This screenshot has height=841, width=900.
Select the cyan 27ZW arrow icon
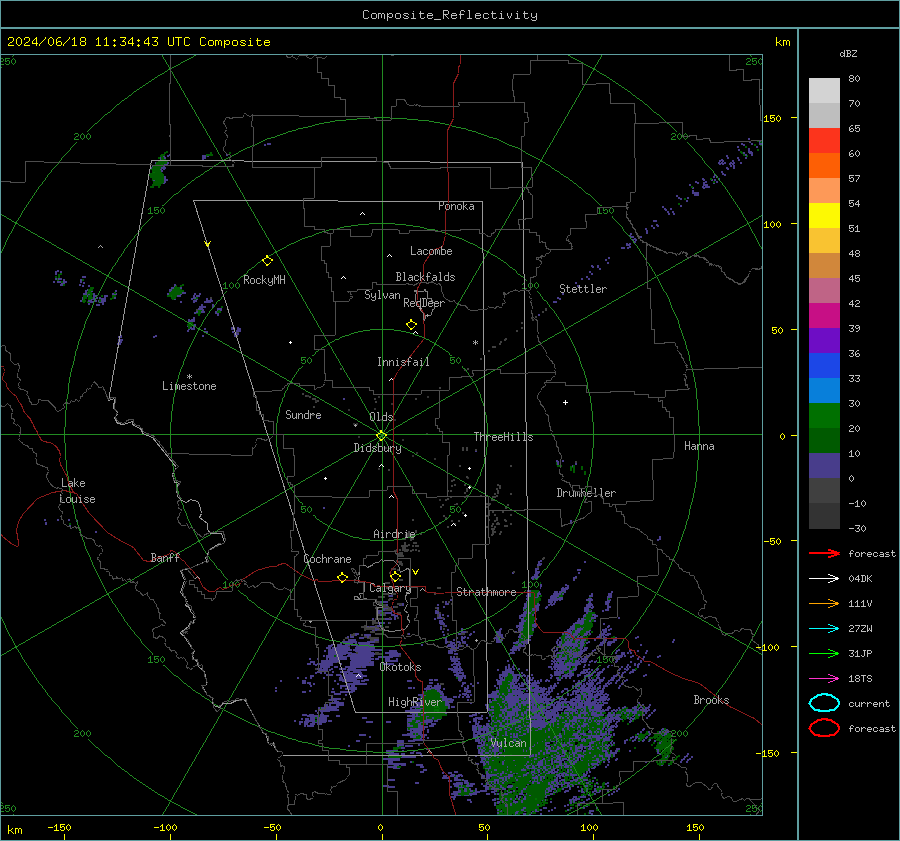point(824,629)
